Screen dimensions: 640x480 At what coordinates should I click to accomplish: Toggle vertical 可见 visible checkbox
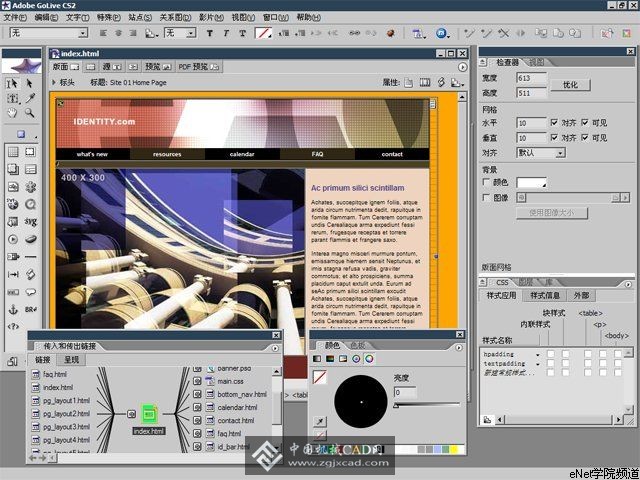pyautogui.click(x=585, y=138)
